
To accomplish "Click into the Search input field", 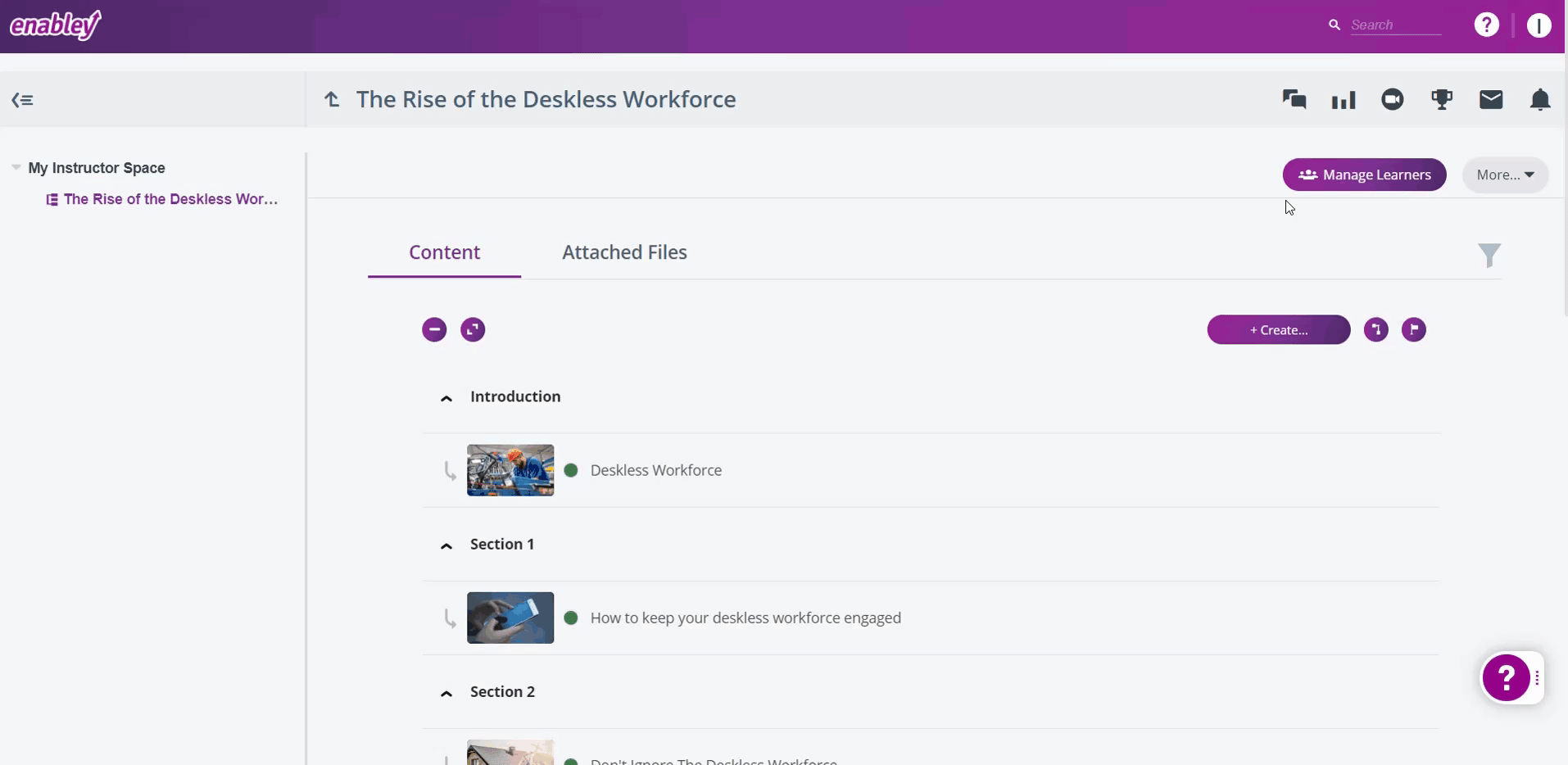I will click(1394, 25).
